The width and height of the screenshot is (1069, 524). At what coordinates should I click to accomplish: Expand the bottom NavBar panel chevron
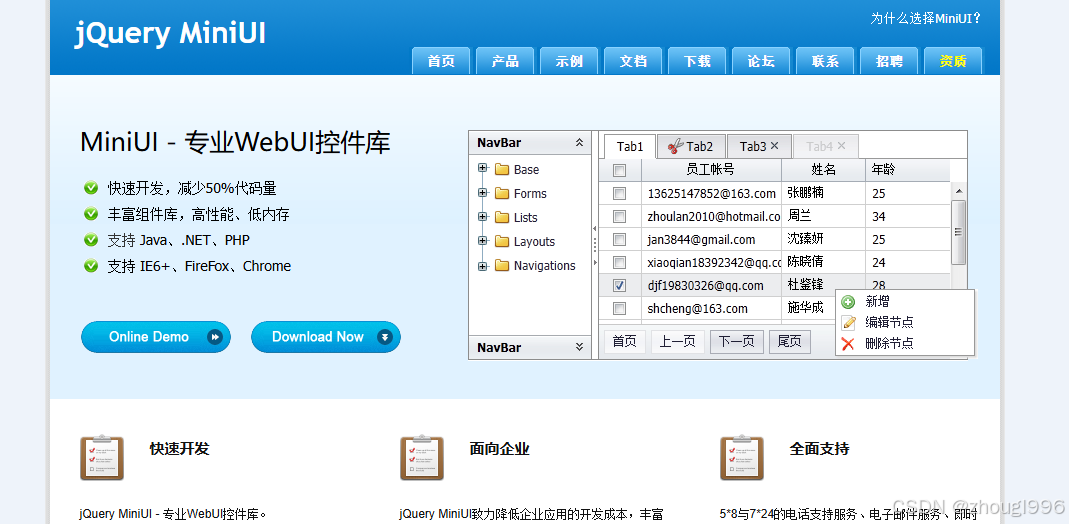(x=579, y=347)
